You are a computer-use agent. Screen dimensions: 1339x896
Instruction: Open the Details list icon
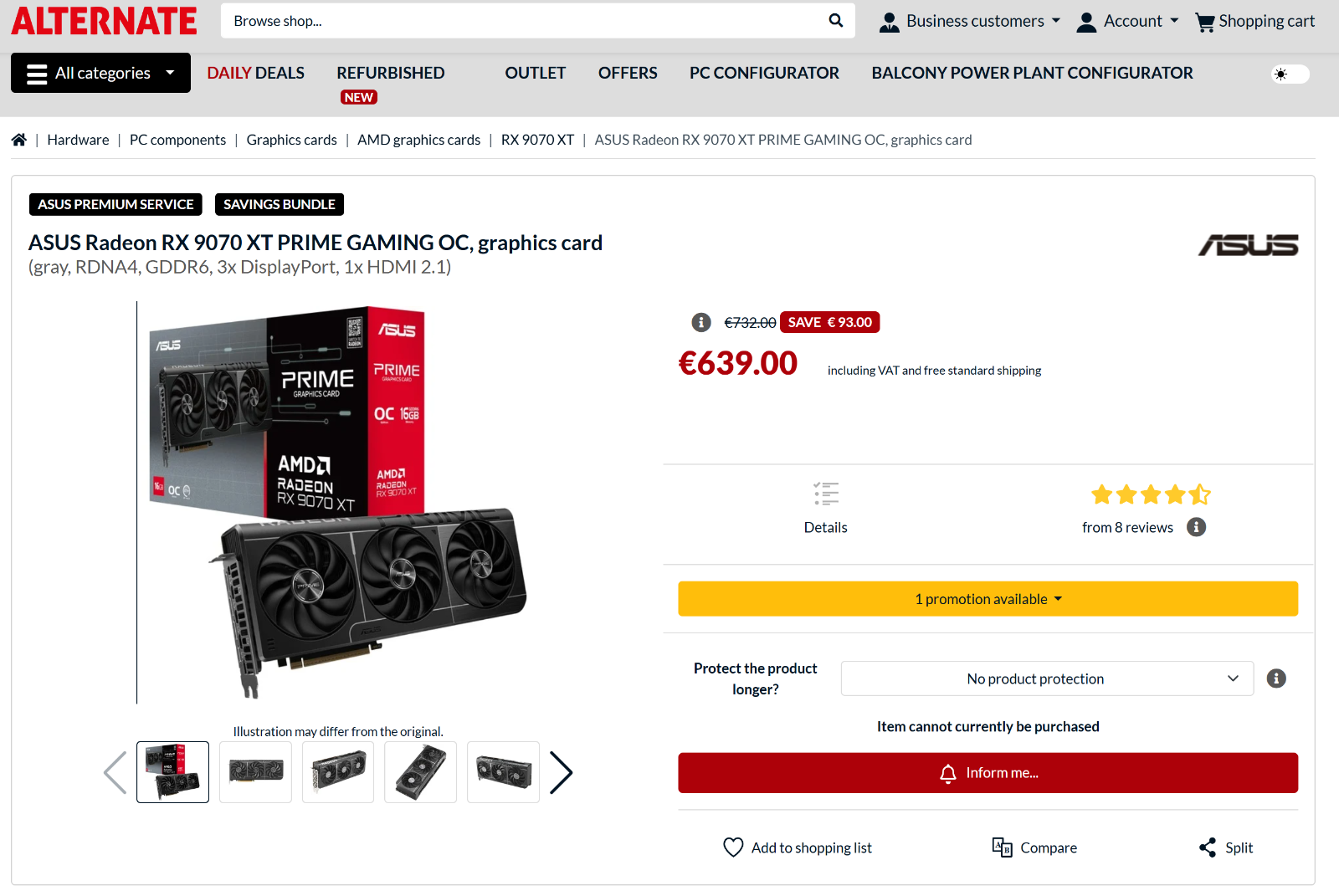[826, 494]
